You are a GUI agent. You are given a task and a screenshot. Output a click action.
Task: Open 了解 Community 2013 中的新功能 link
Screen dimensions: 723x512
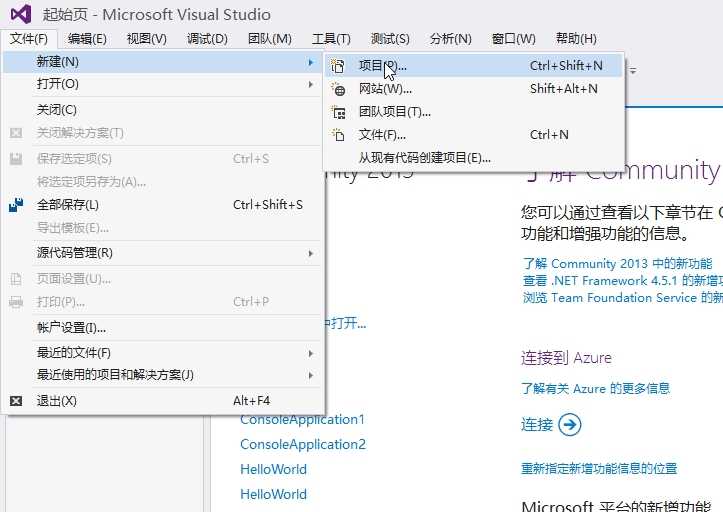[617, 263]
